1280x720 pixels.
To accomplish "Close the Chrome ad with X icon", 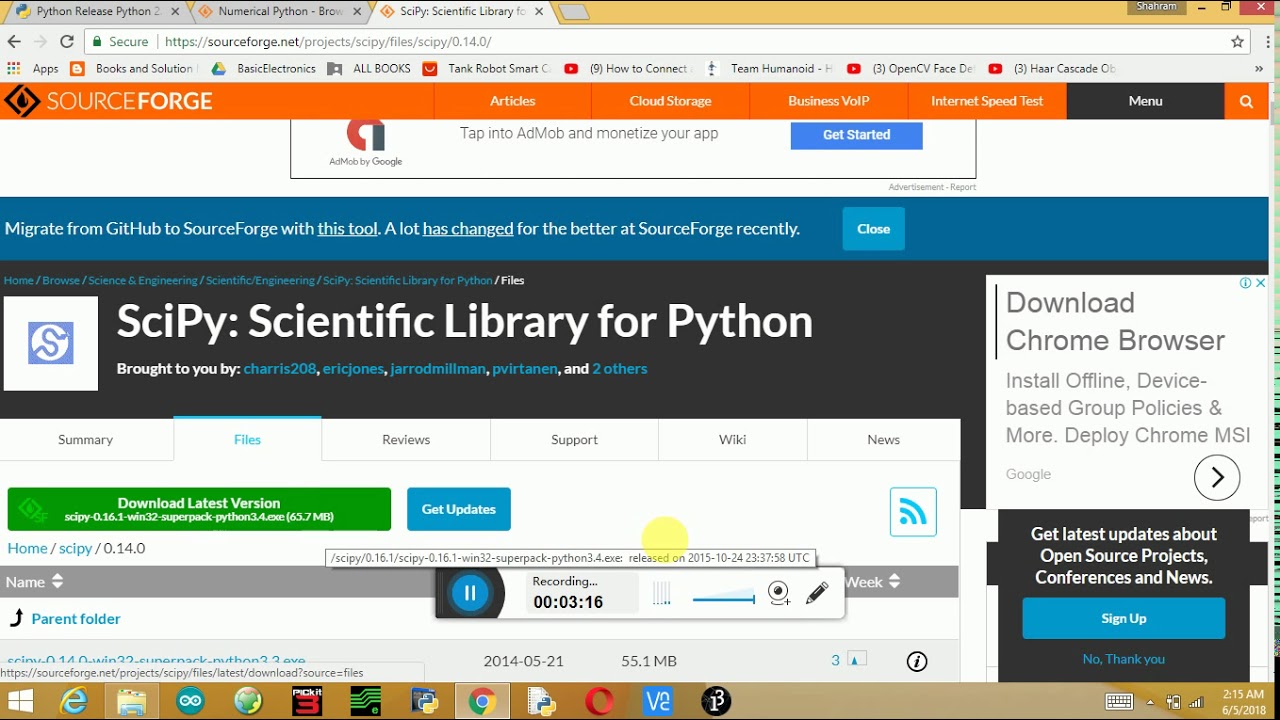I will (x=1261, y=283).
